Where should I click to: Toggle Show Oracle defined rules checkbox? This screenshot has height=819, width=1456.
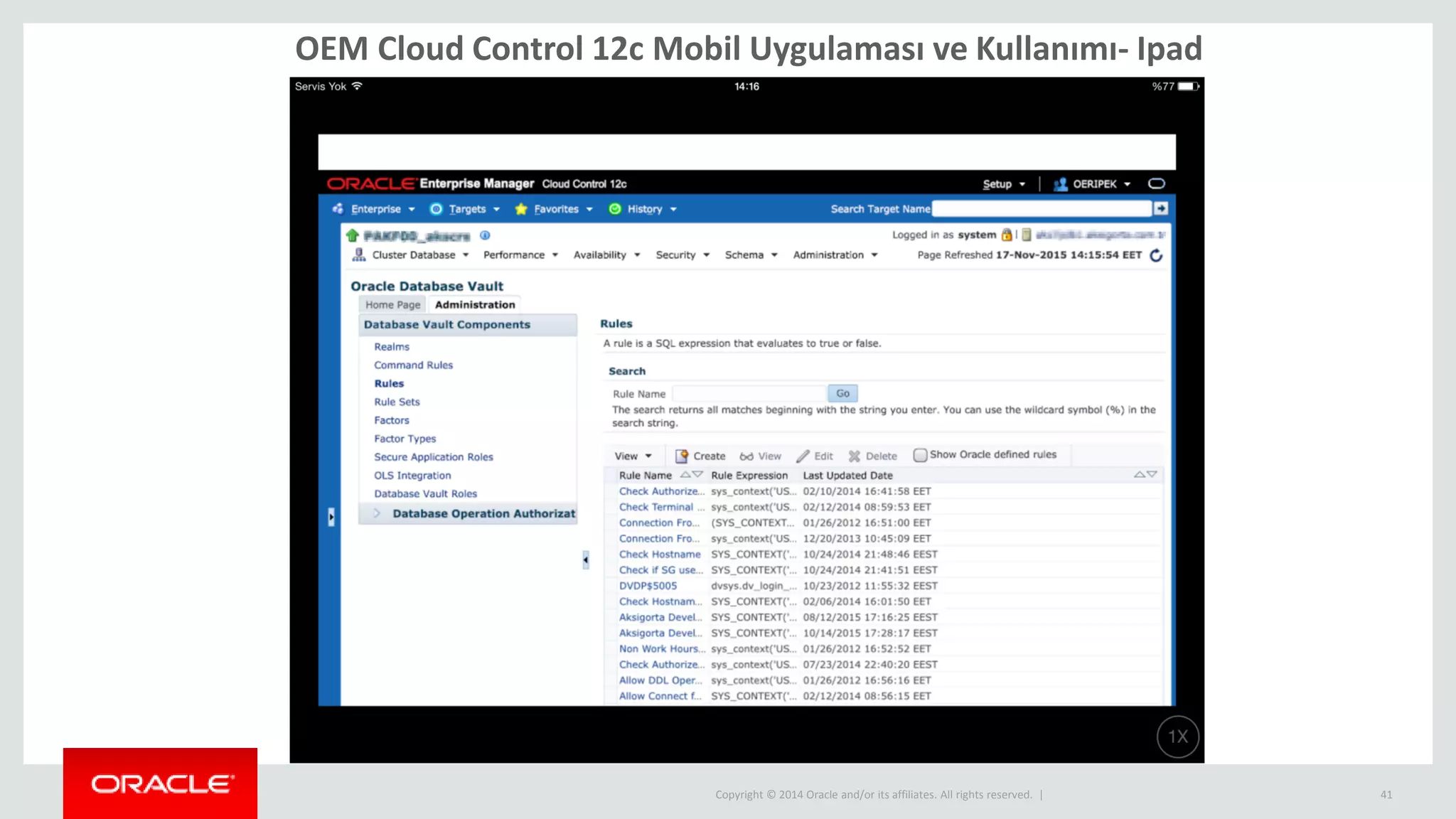coord(920,455)
